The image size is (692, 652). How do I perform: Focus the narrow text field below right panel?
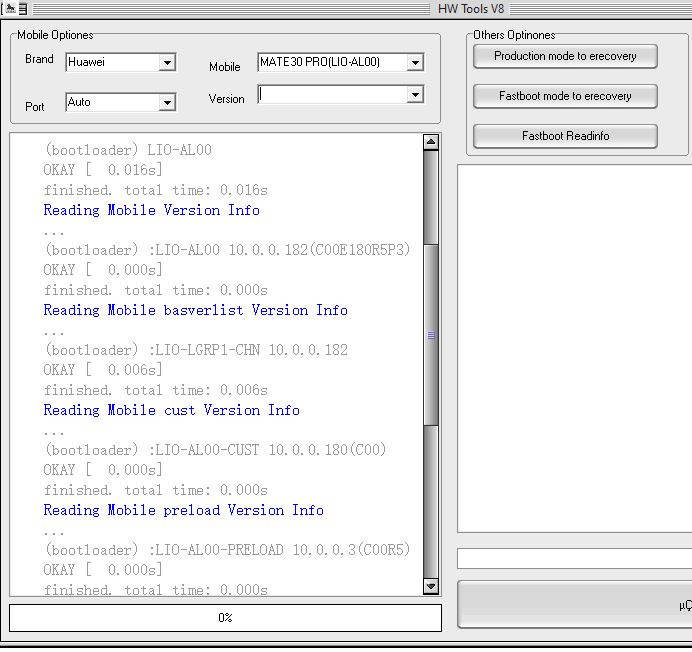coord(575,558)
